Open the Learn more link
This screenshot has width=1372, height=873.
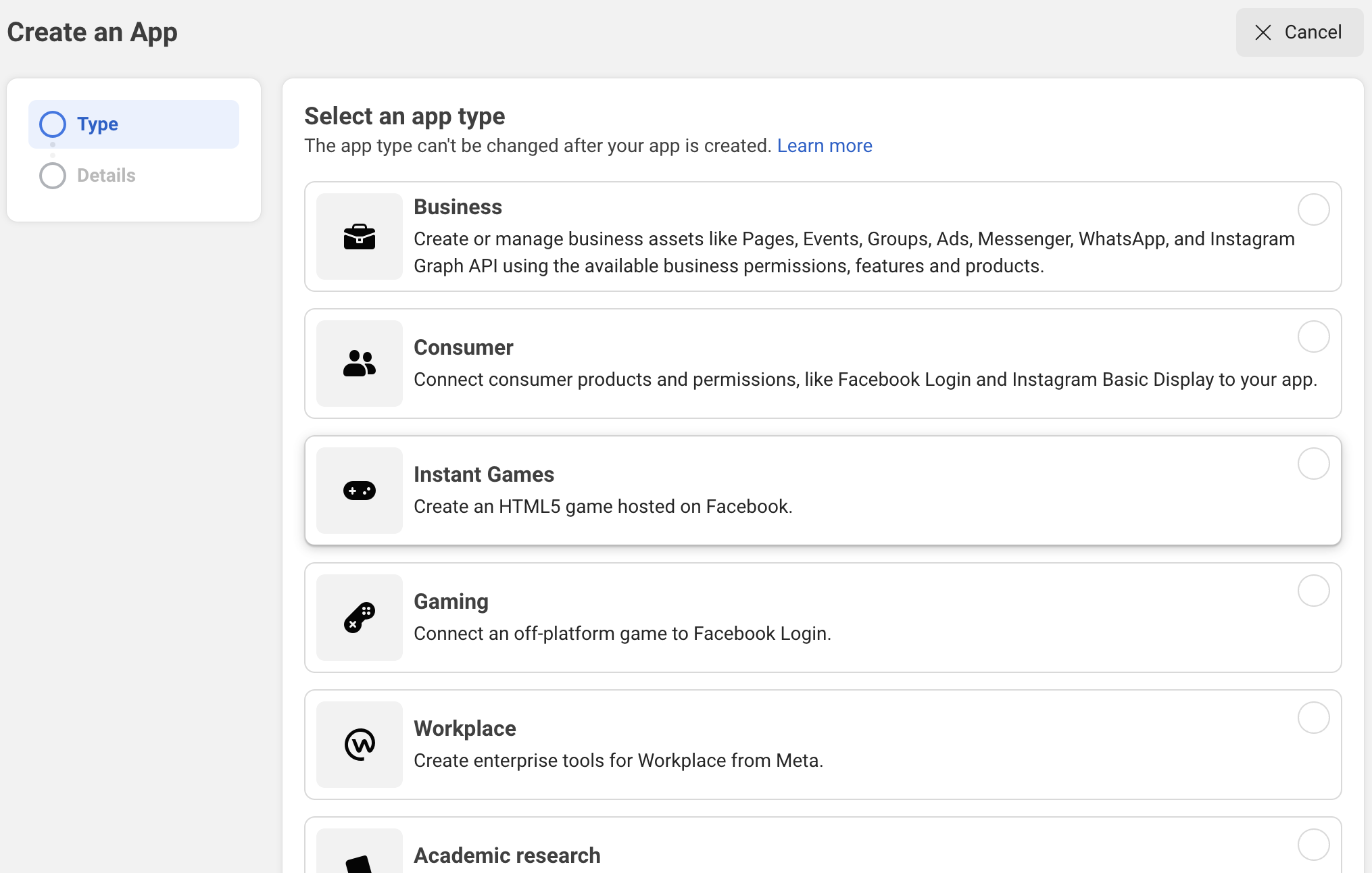click(825, 146)
